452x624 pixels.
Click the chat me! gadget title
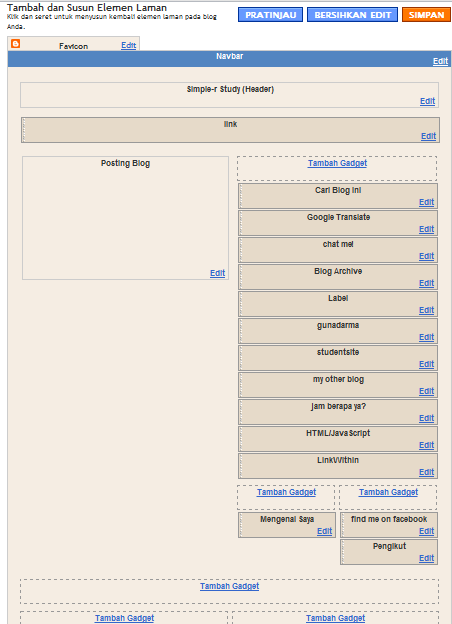(x=338, y=244)
